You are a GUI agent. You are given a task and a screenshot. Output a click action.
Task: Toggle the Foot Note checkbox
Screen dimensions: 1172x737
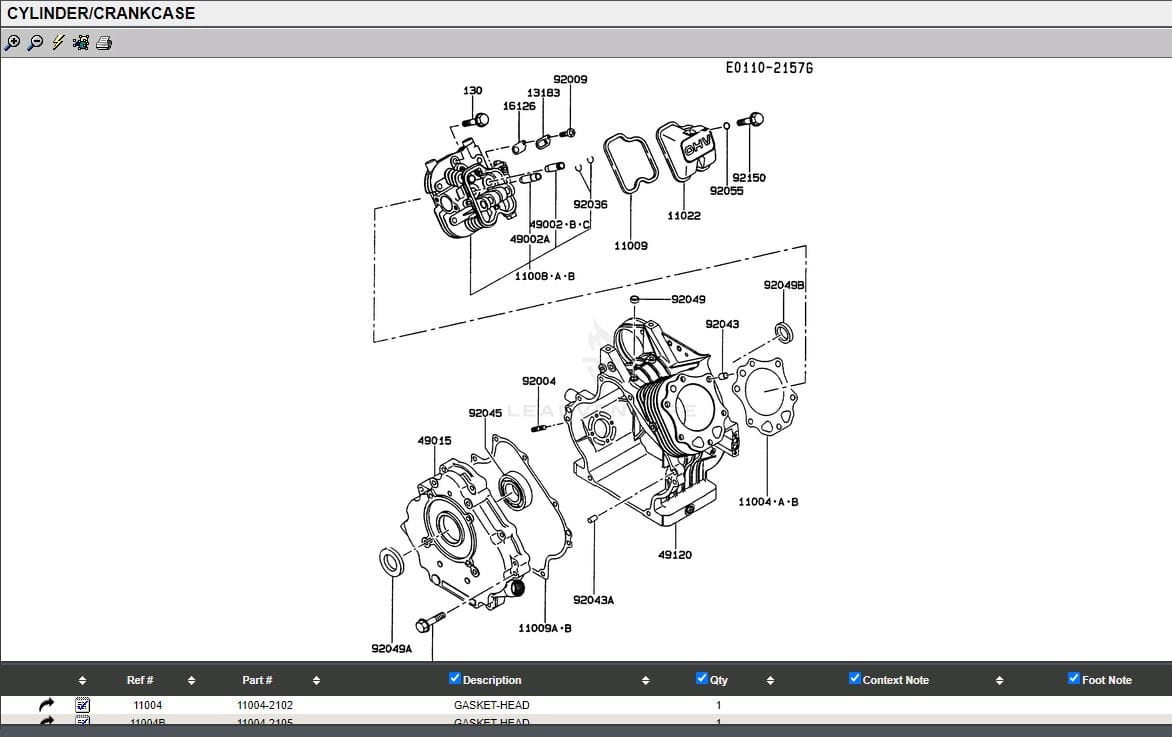coord(1074,678)
